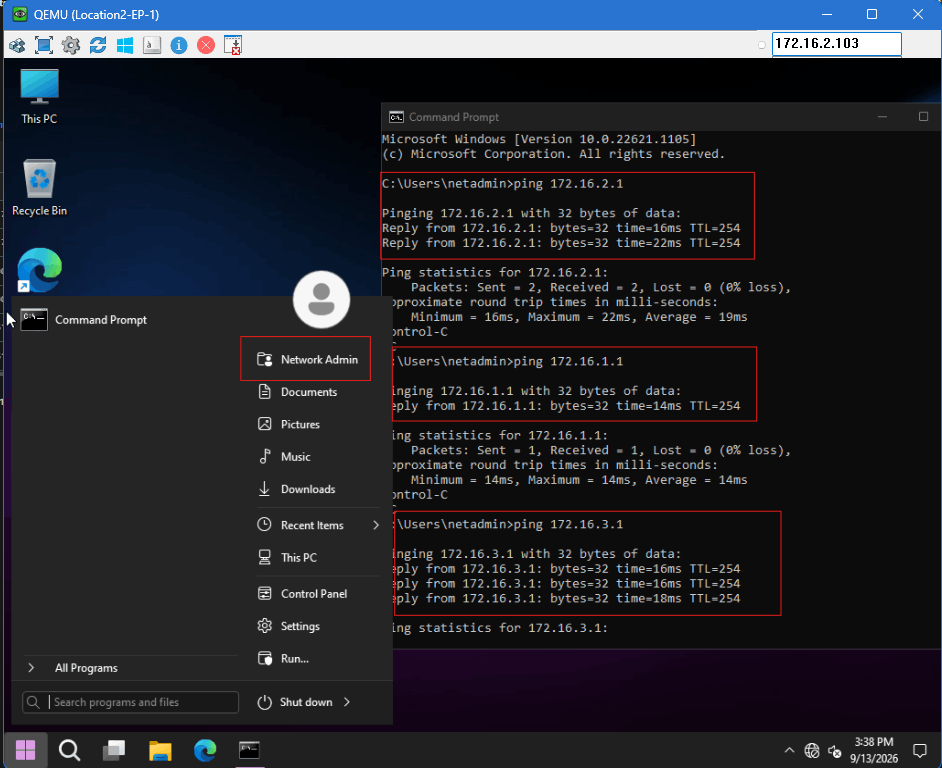The image size is (942, 768).
Task: Open Settings from Start menu
Action: tap(289, 626)
